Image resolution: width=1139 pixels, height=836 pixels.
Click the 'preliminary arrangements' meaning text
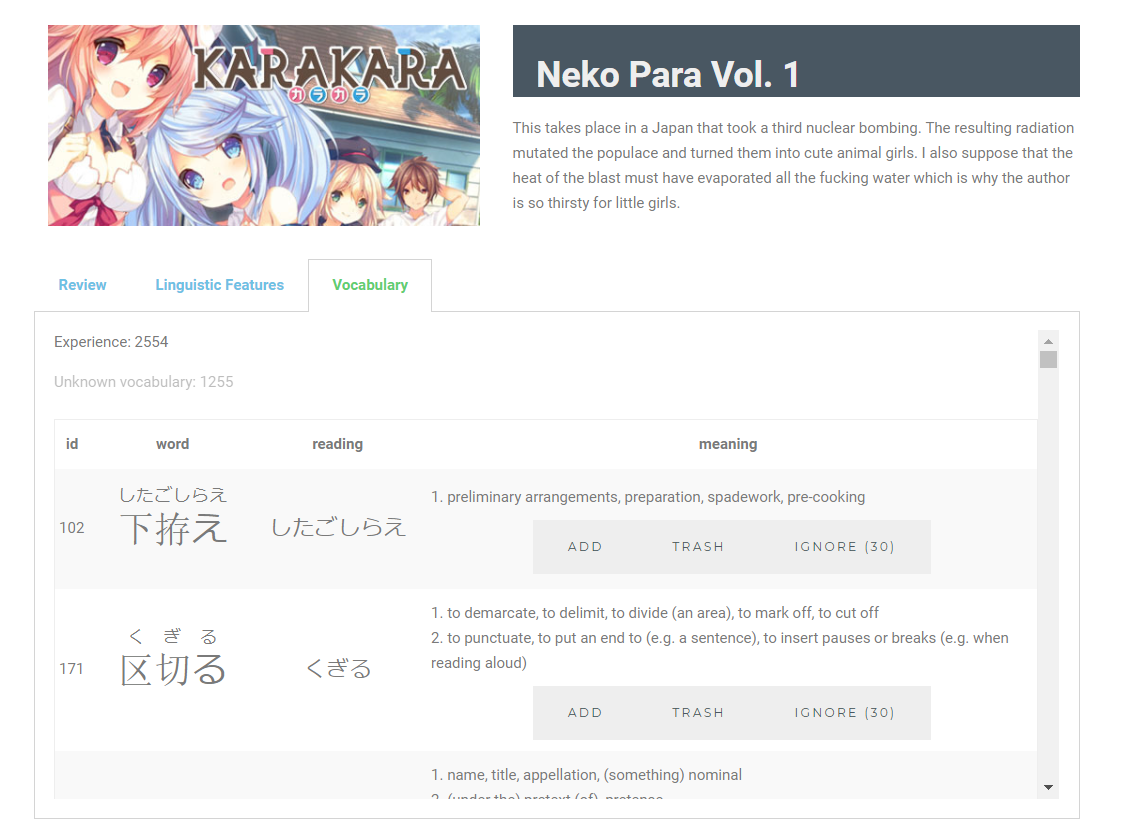tap(648, 498)
